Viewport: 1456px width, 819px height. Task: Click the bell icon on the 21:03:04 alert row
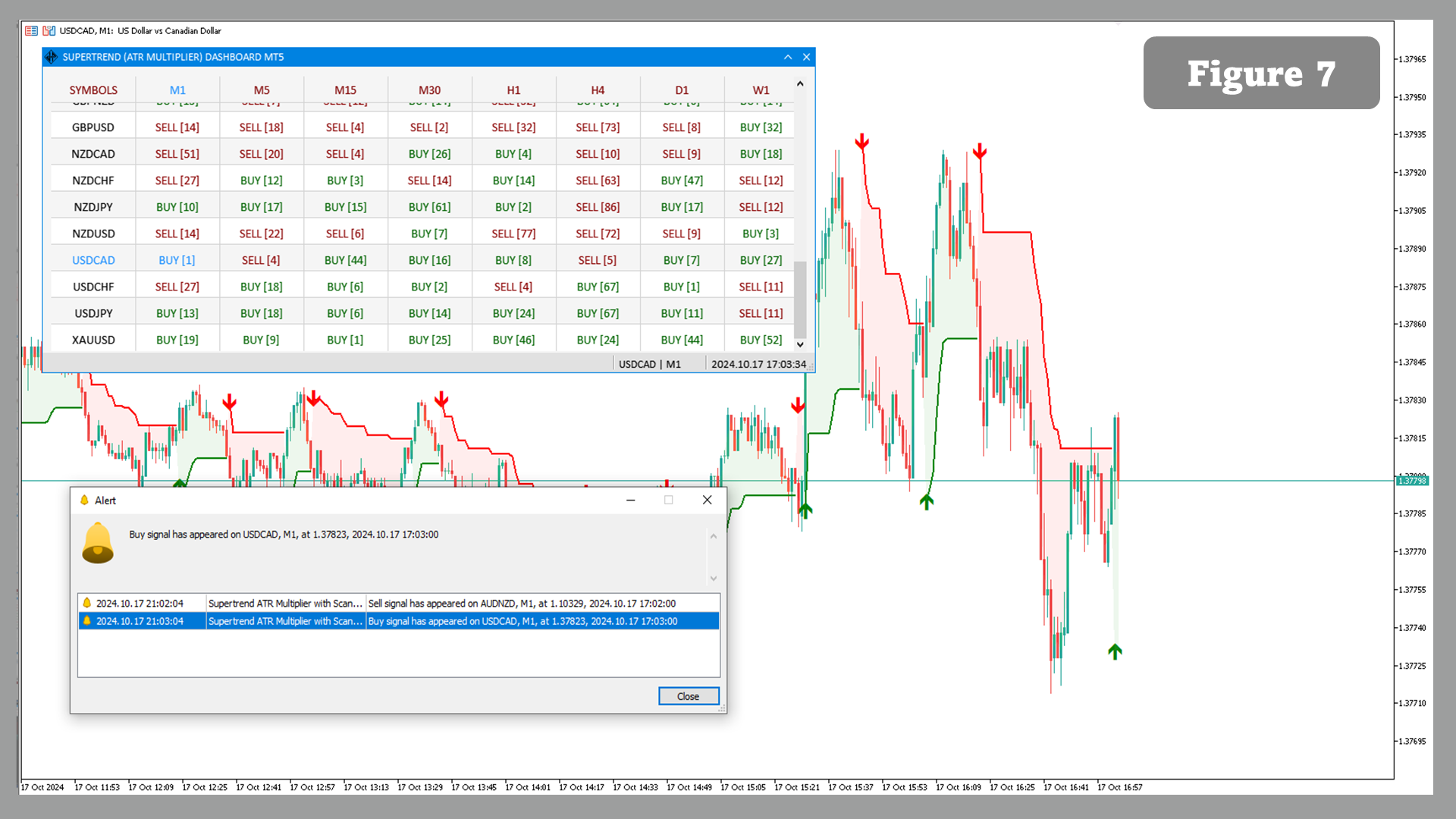(86, 620)
